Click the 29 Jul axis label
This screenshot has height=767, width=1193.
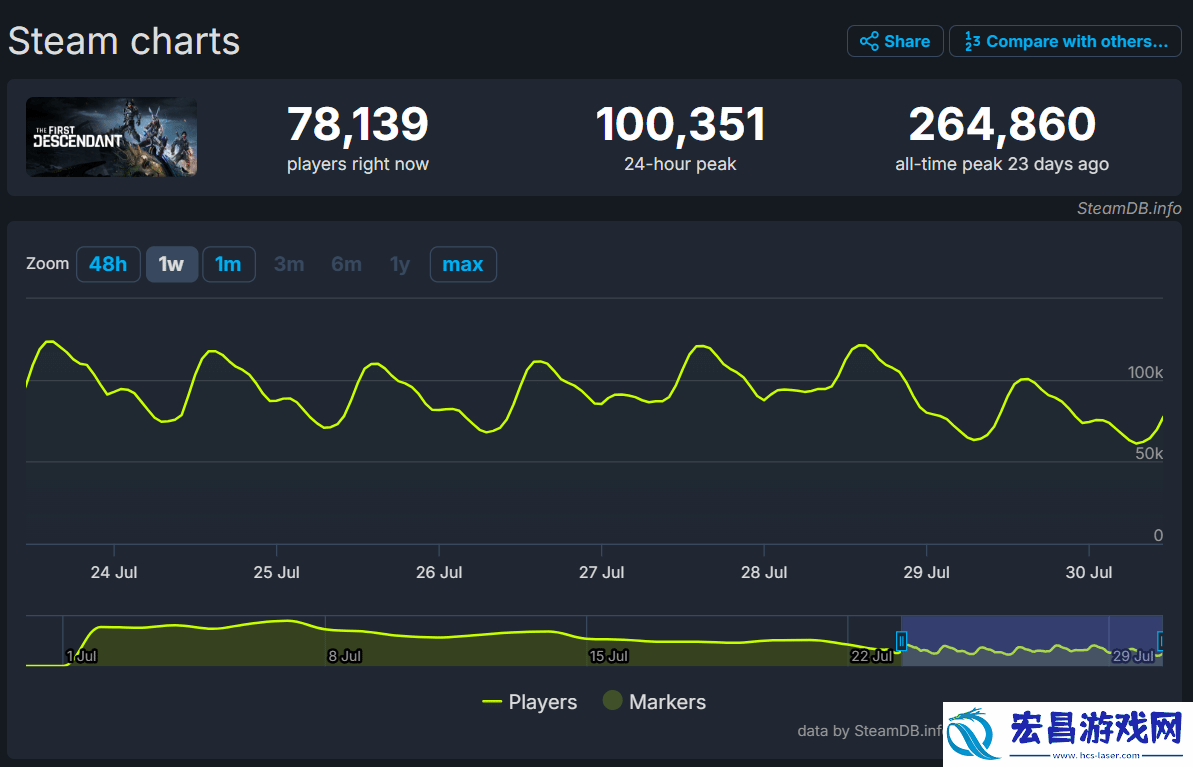926,572
